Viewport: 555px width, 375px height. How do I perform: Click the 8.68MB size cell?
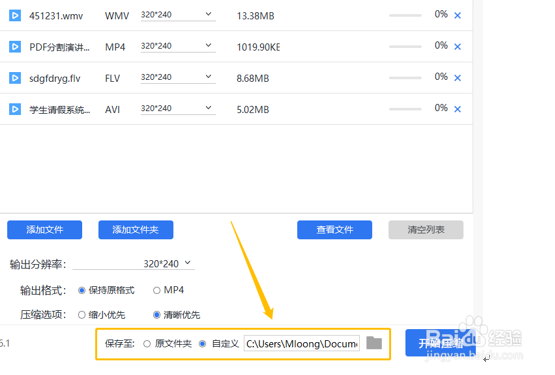coord(253,78)
